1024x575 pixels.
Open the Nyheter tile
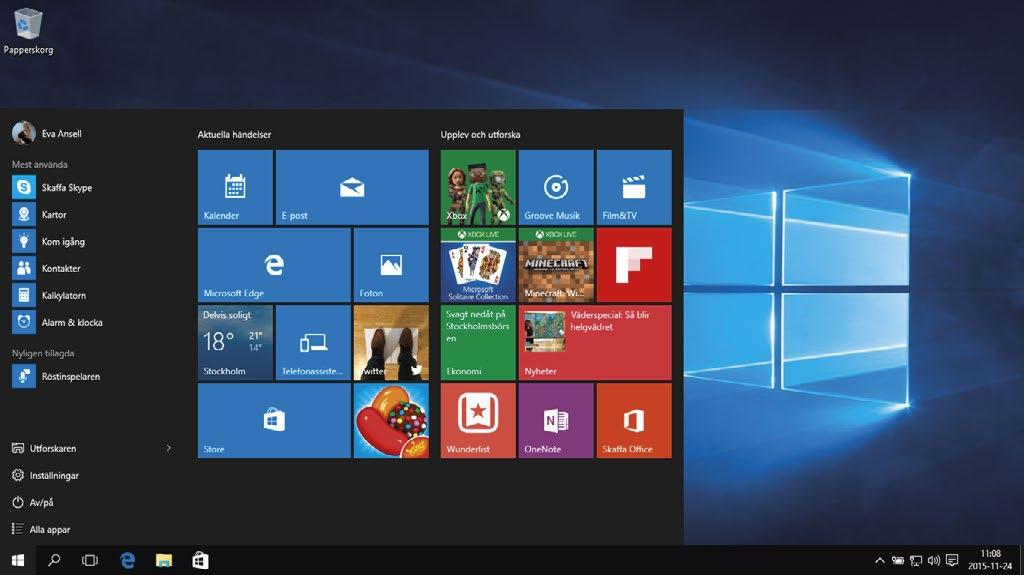(595, 342)
